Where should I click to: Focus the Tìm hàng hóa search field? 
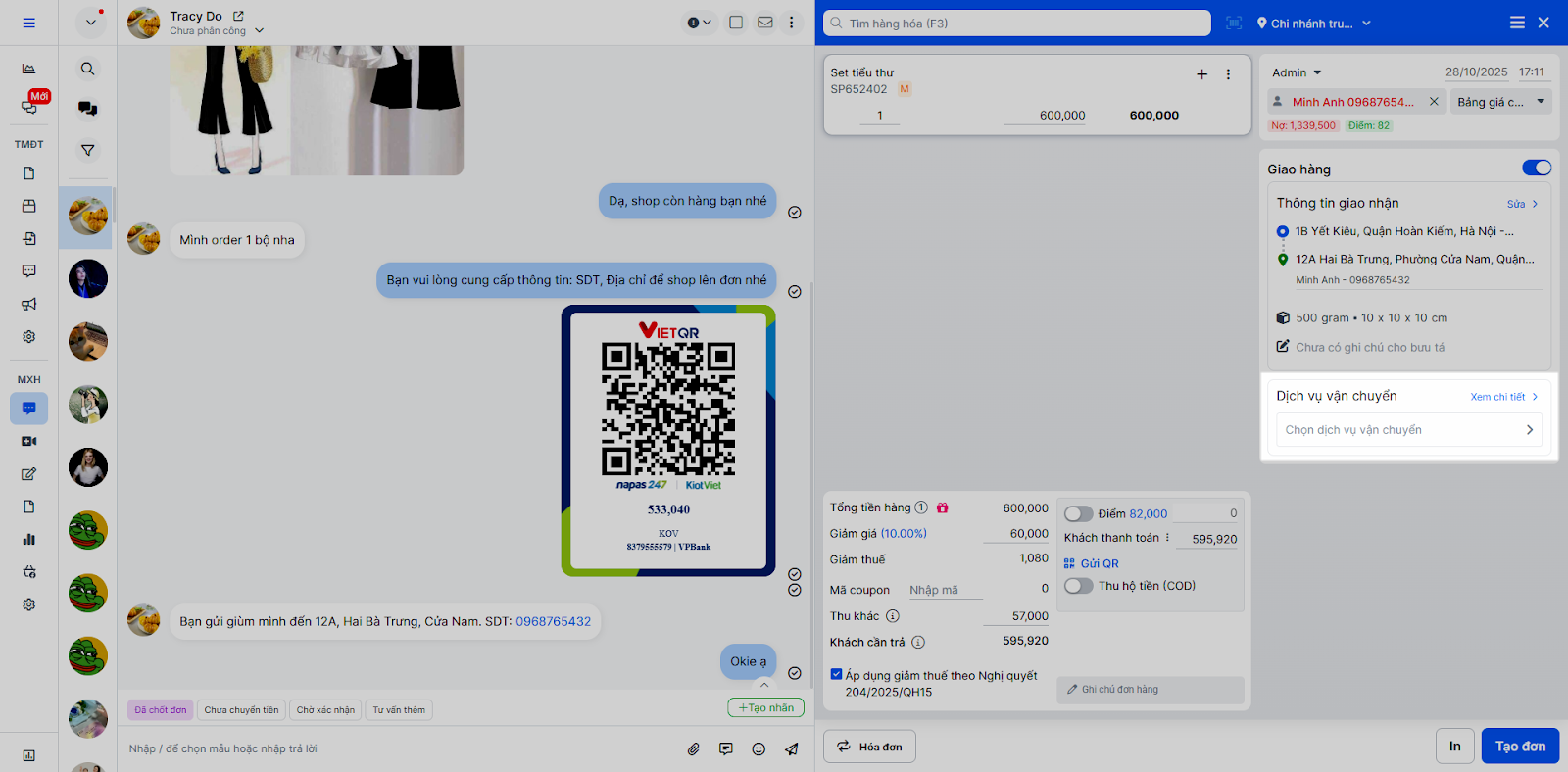pyautogui.click(x=1017, y=23)
